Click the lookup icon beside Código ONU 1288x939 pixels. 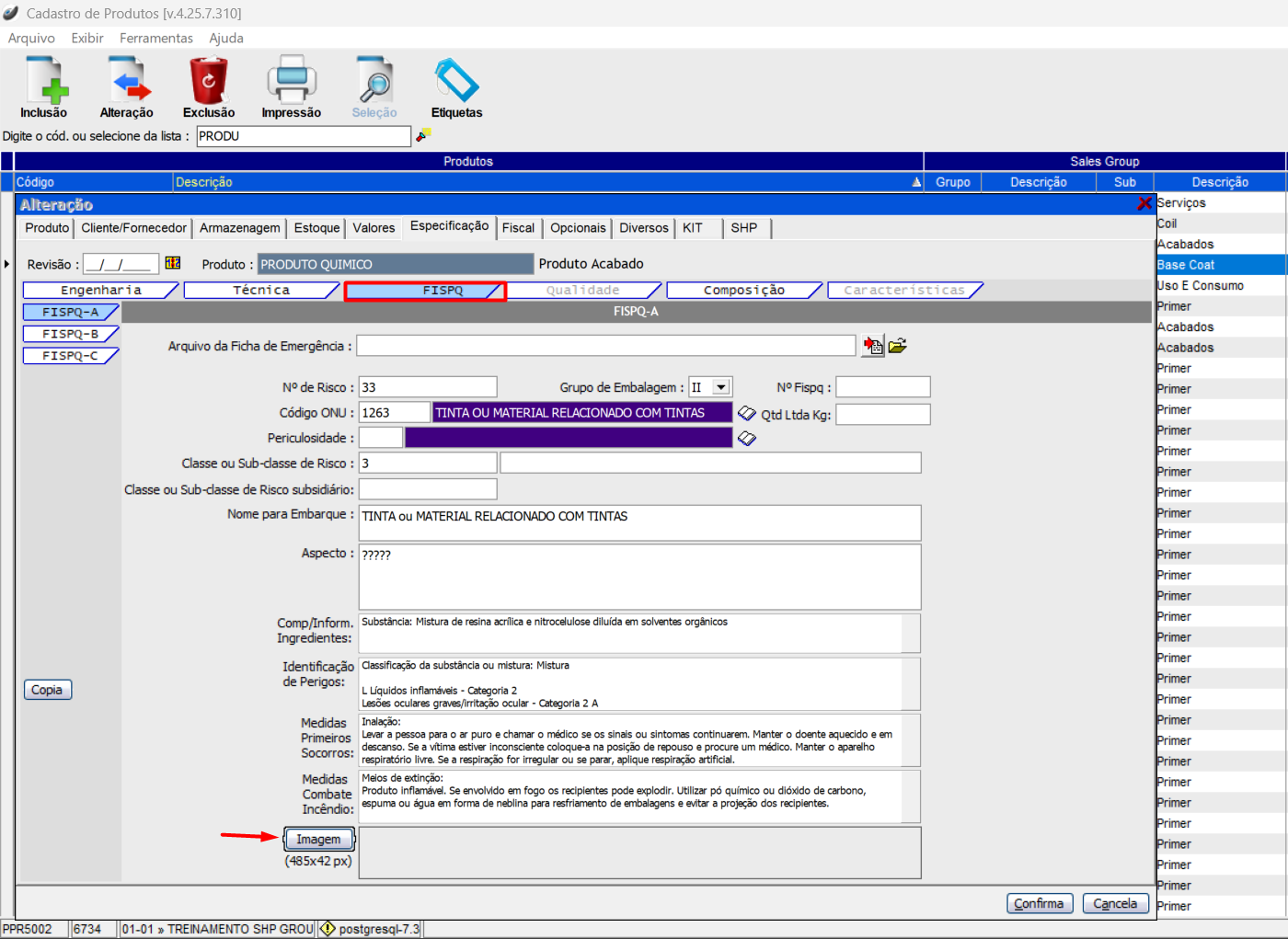pos(747,414)
